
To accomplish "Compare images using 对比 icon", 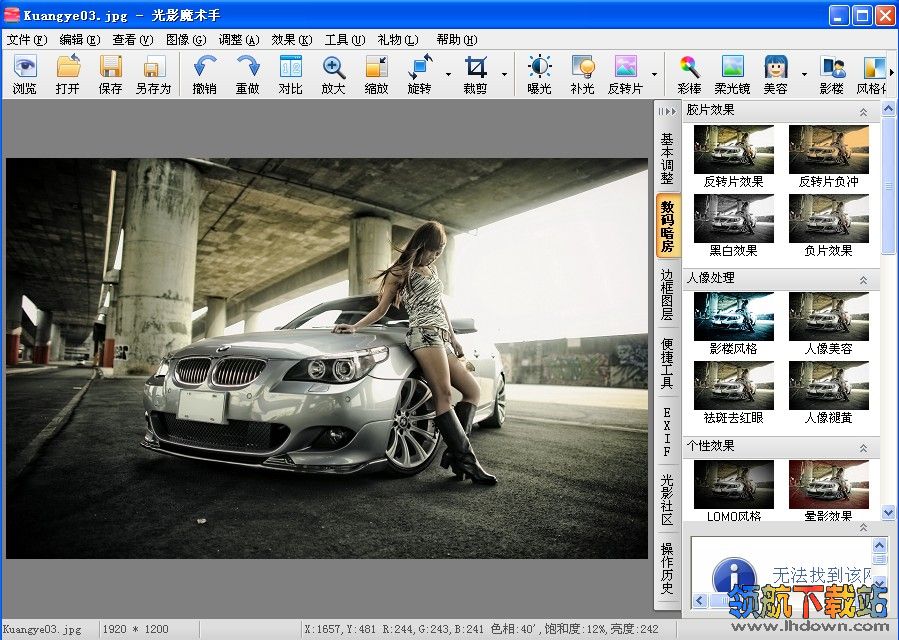I will pos(291,75).
